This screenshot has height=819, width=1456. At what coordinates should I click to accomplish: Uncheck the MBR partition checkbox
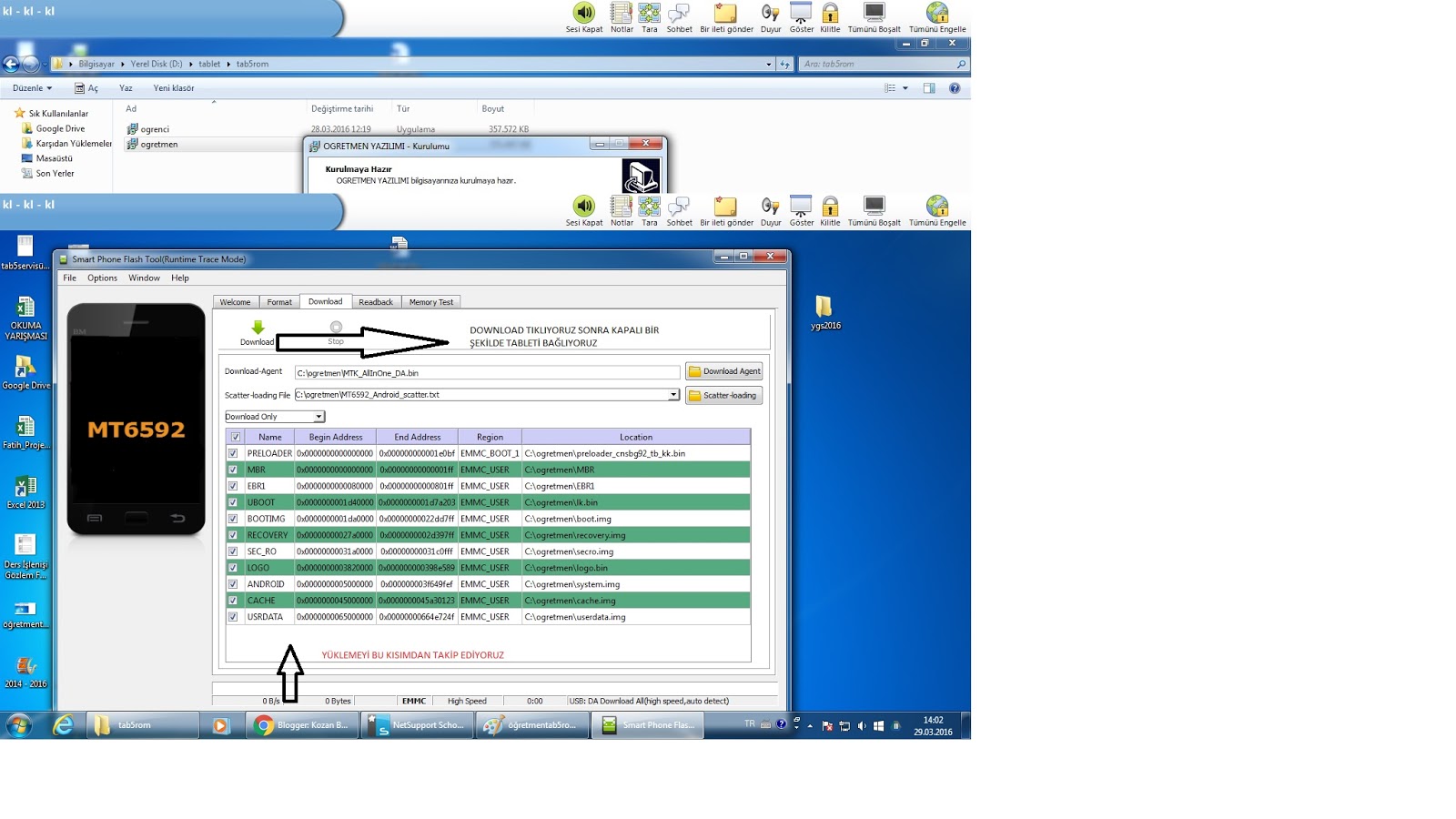[233, 470]
